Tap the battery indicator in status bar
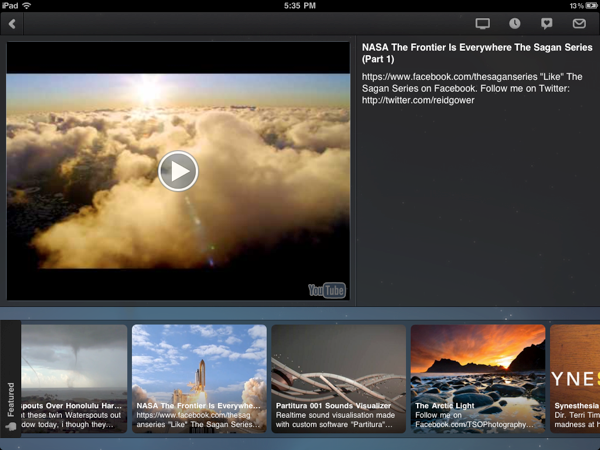 pos(591,5)
